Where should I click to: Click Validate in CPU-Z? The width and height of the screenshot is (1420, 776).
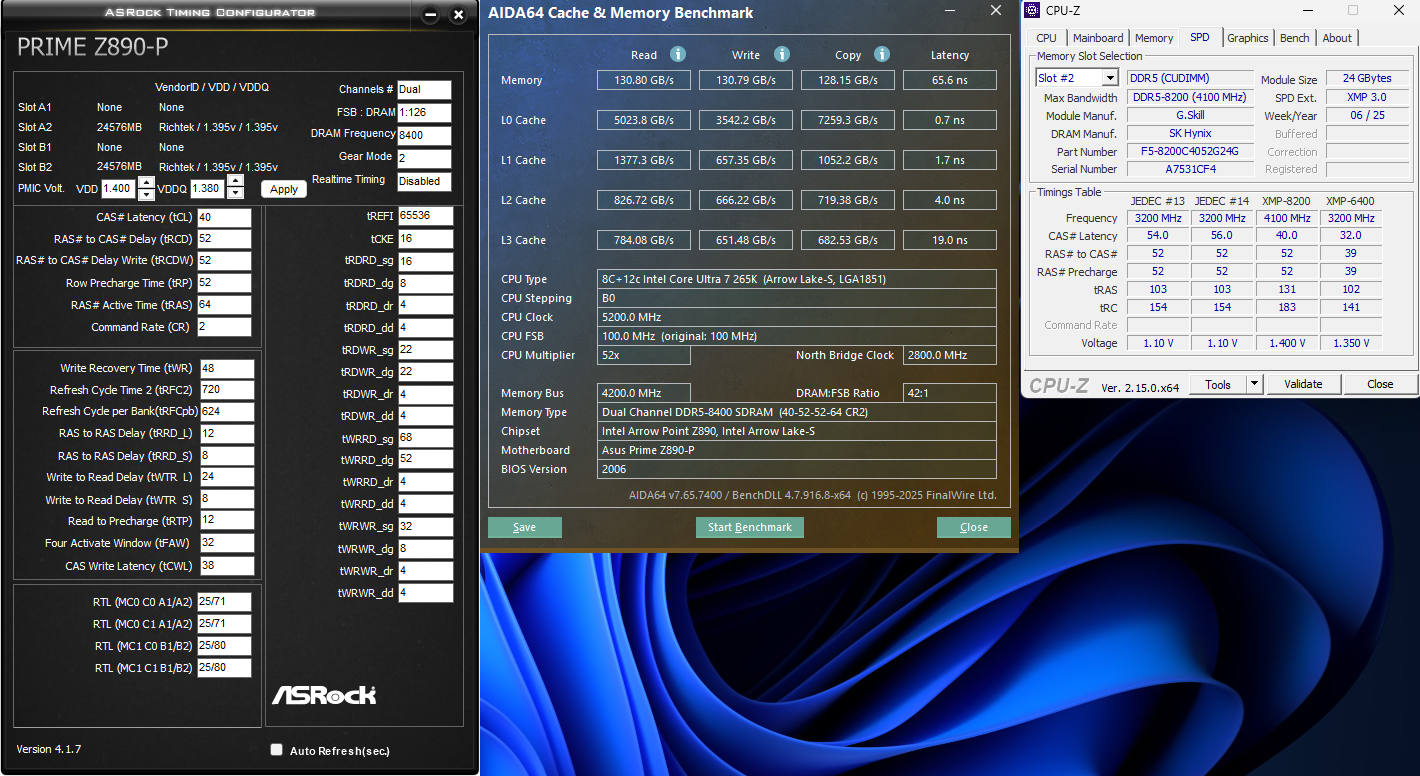click(x=1303, y=384)
